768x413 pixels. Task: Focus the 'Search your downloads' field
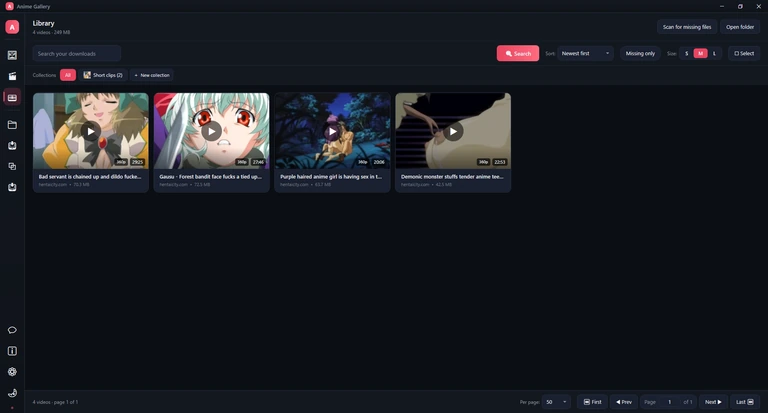(77, 53)
